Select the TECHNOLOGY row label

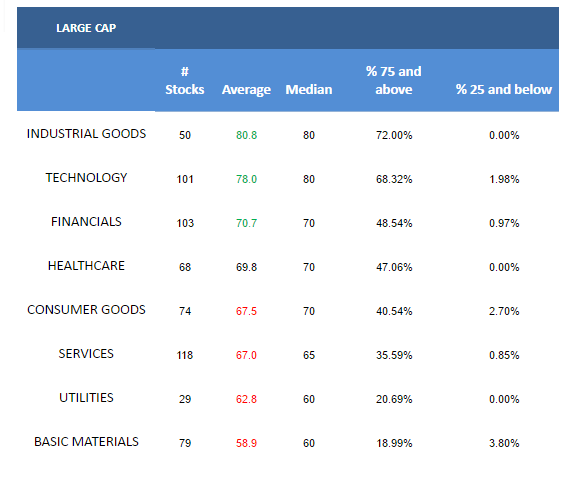pos(86,178)
